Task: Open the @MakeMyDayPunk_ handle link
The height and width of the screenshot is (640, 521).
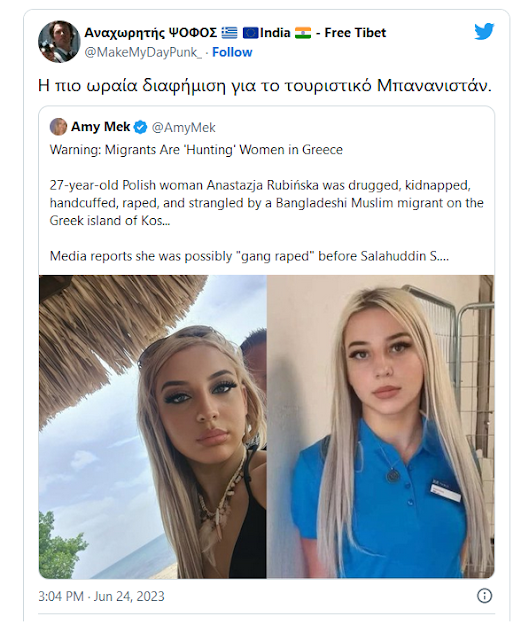Action: pyautogui.click(x=143, y=53)
